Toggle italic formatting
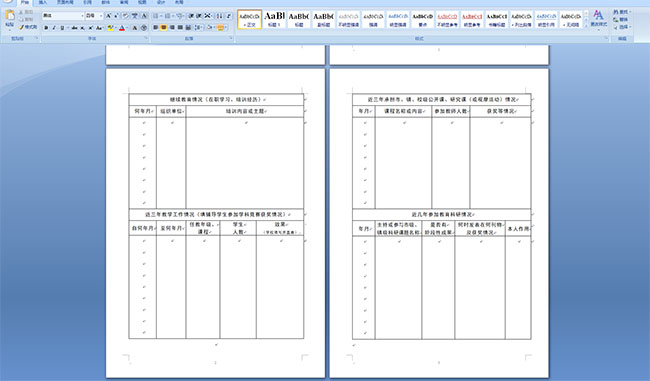Viewport: 650px width, 381px height. pos(54,28)
